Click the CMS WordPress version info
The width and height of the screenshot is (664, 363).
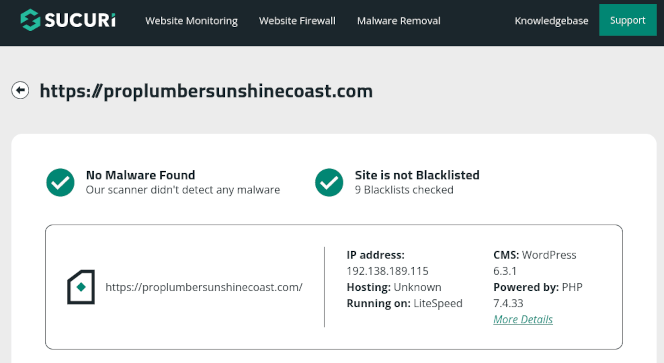click(535, 263)
